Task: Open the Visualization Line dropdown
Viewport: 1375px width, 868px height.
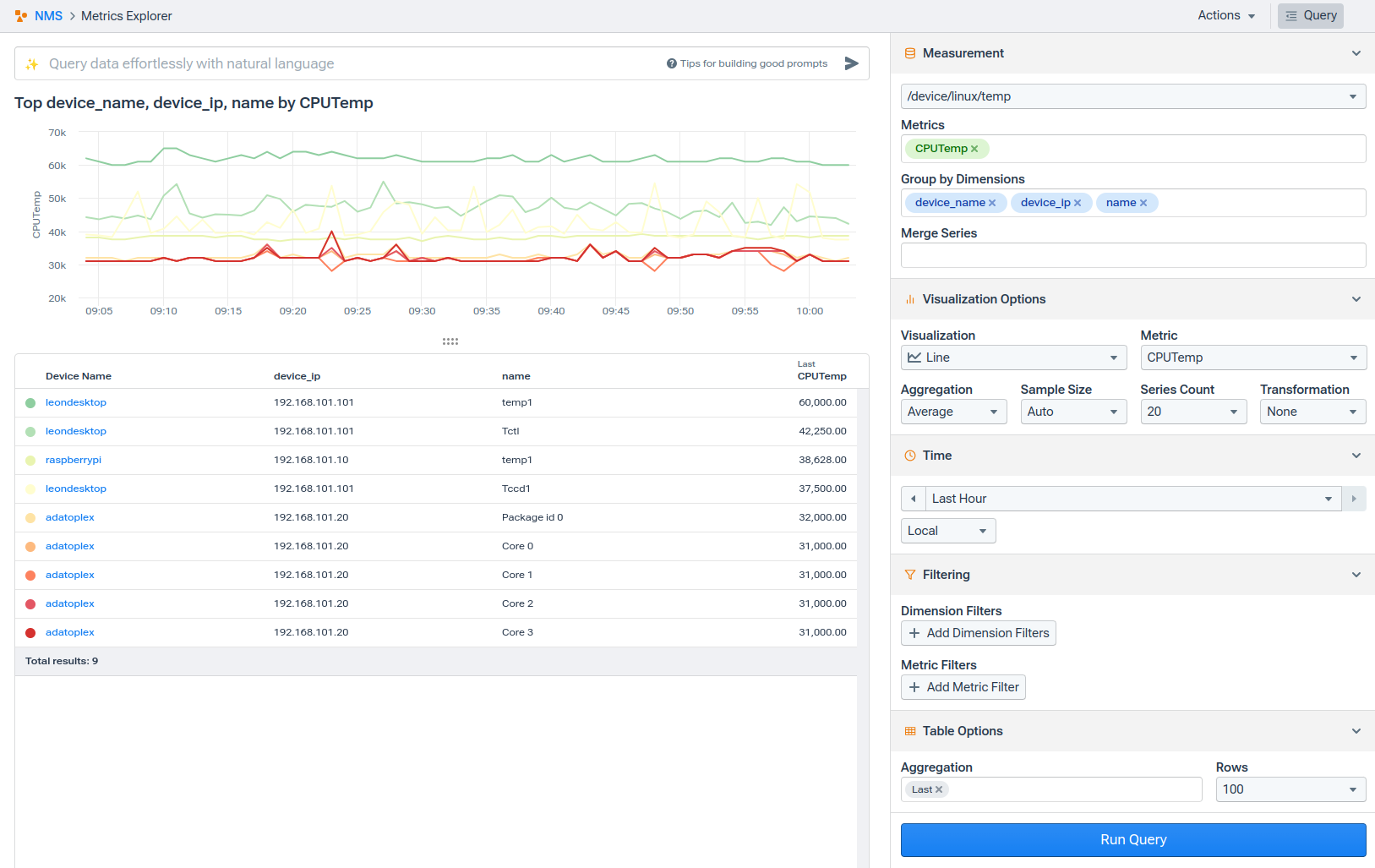Action: tap(1014, 358)
